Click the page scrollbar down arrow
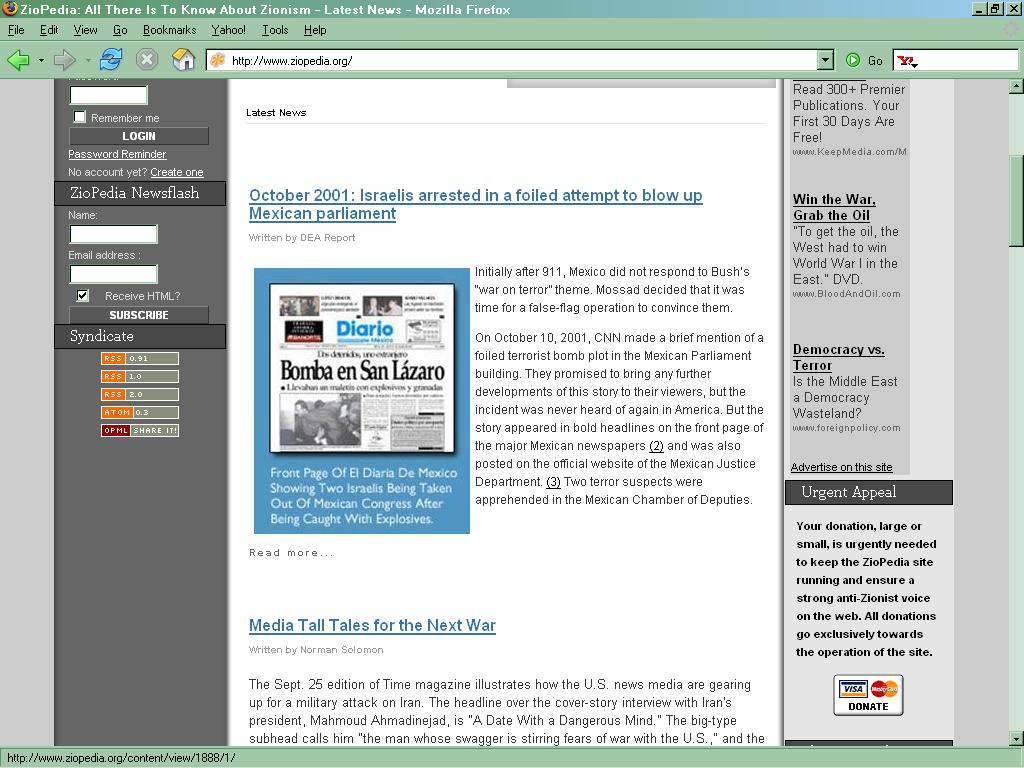1024x768 pixels. (x=1016, y=739)
